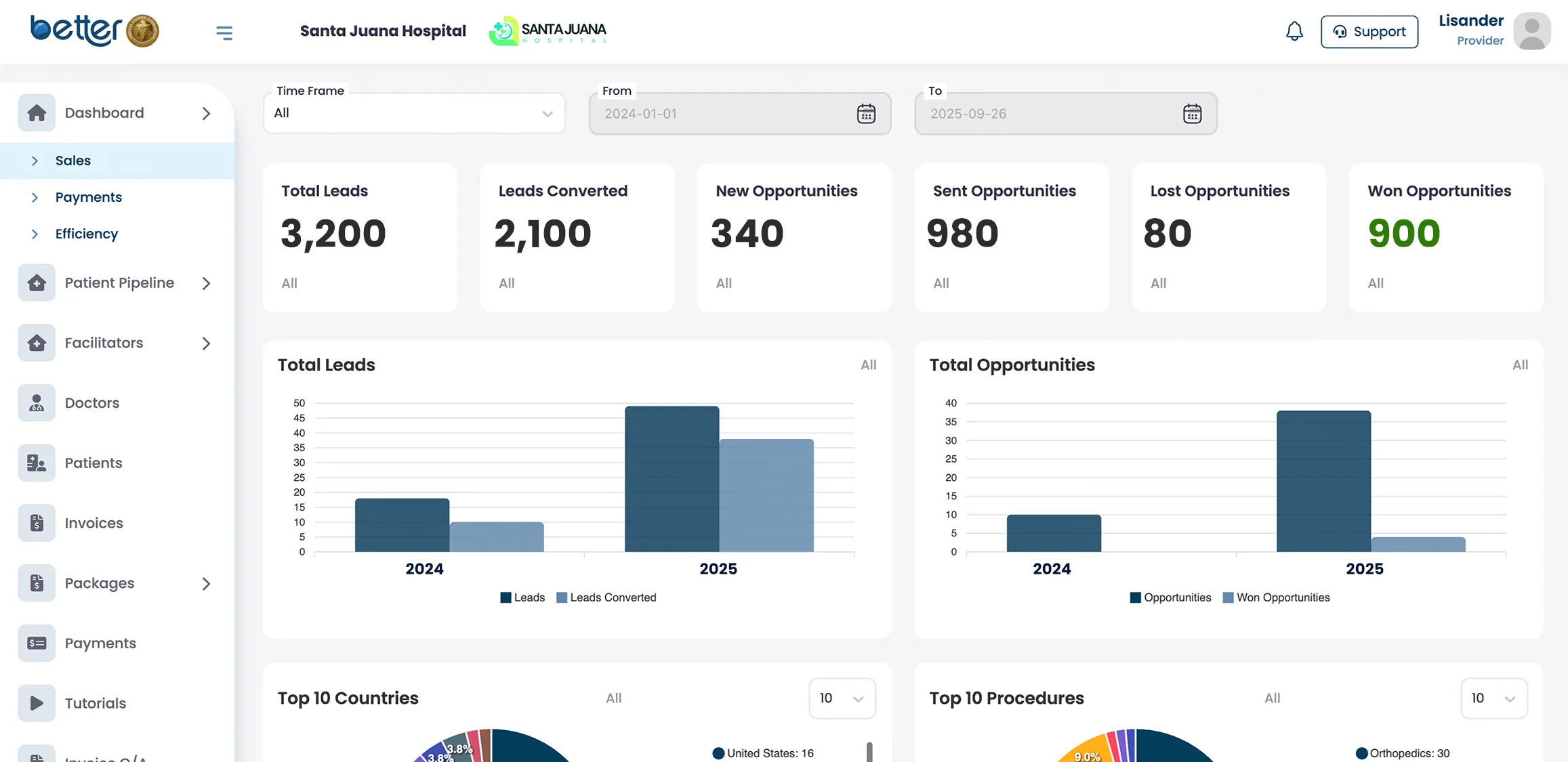
Task: Open the notifications bell
Action: [x=1294, y=31]
